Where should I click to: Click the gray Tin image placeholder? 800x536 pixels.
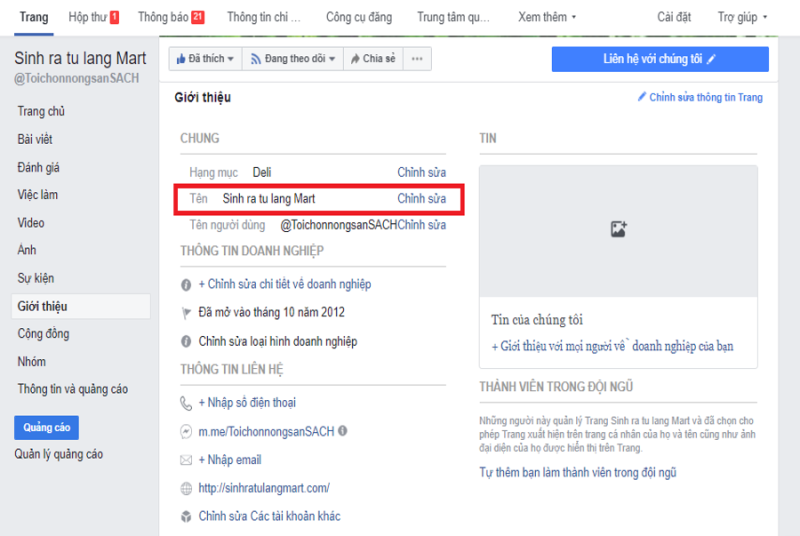pos(618,231)
